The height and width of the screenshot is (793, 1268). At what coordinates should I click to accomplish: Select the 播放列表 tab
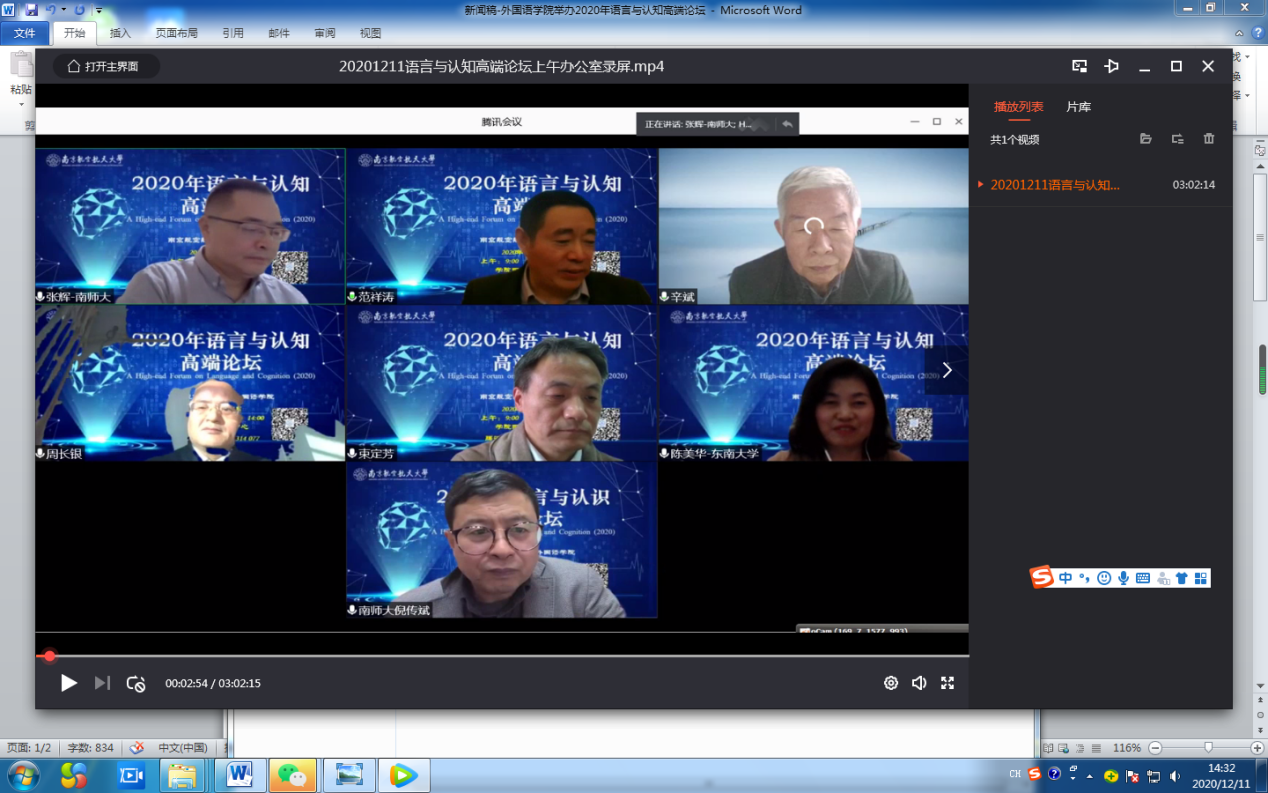coord(1018,106)
